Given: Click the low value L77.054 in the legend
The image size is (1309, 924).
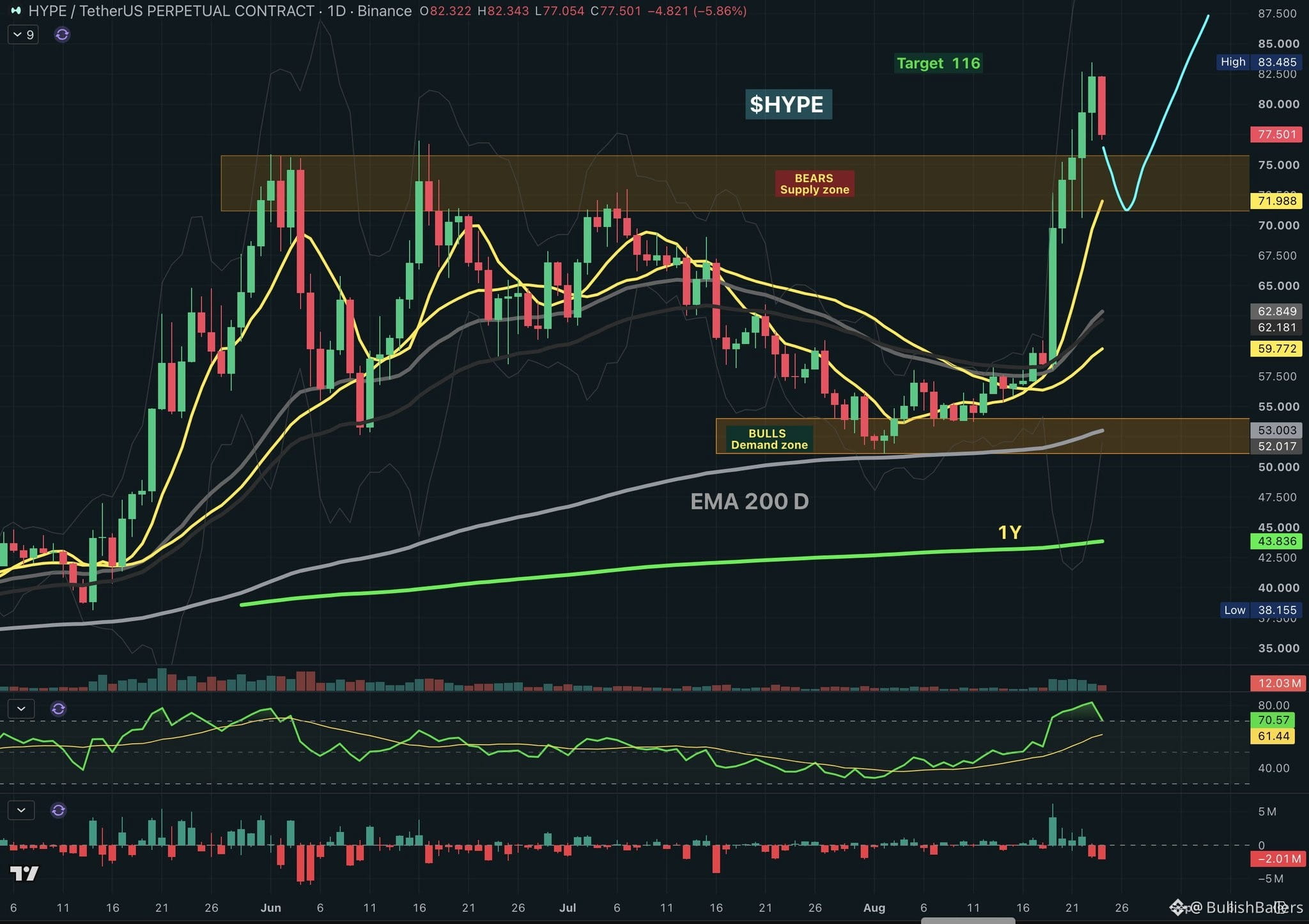Looking at the screenshot, I should pos(559,11).
